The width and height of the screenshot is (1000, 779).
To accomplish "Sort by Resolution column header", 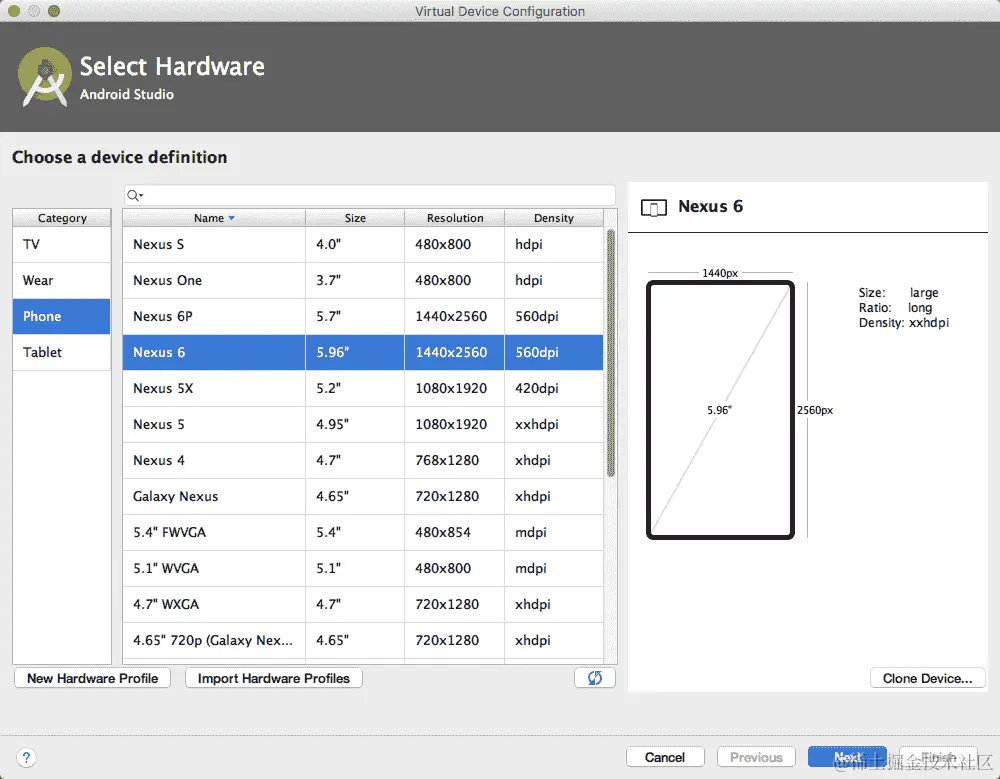I will pyautogui.click(x=455, y=218).
